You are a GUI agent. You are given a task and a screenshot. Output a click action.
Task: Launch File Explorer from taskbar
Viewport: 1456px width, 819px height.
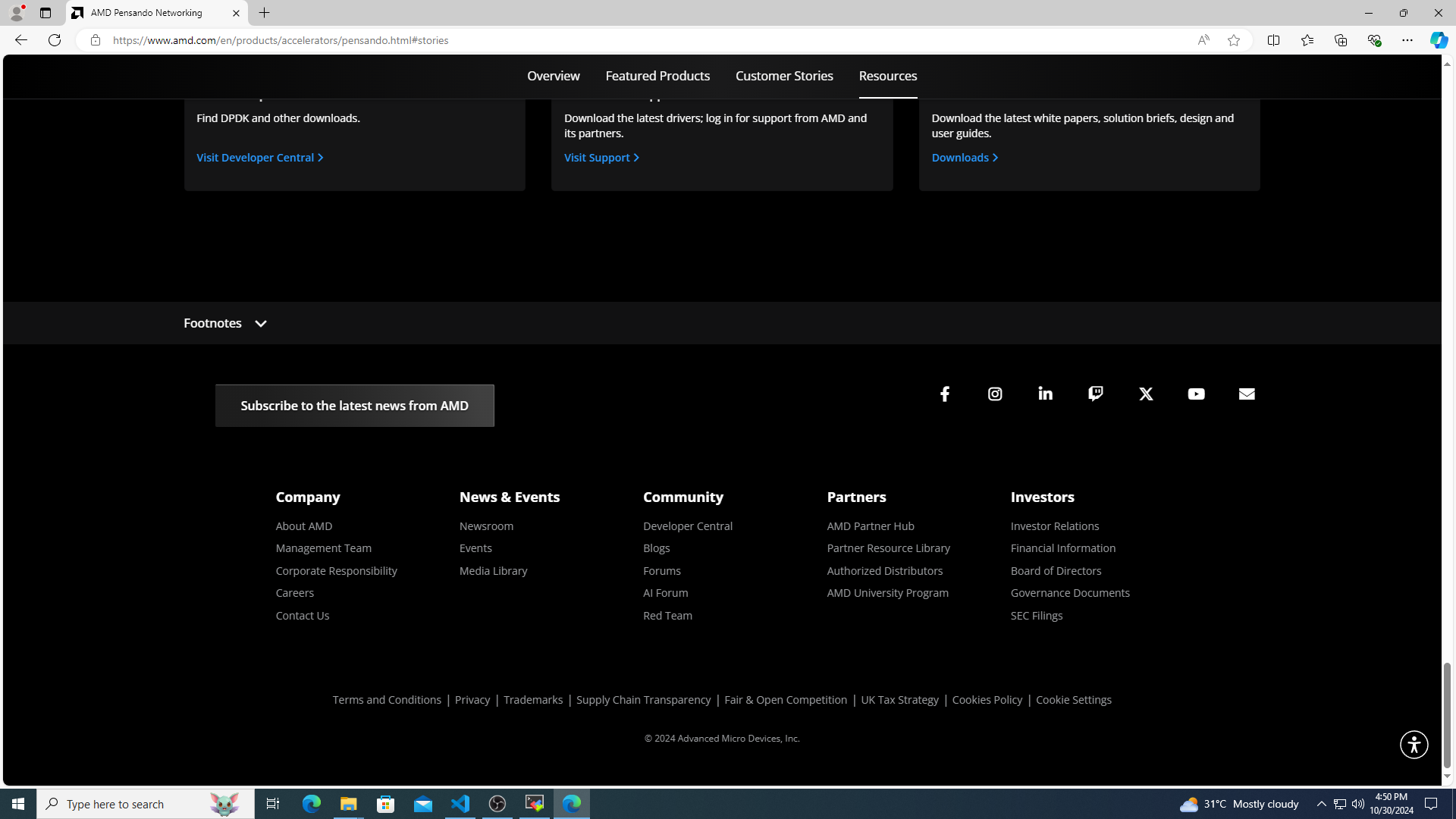(x=349, y=804)
